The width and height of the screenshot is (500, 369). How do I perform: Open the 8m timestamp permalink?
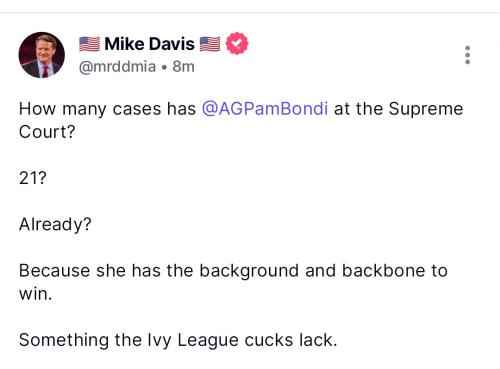point(183,67)
